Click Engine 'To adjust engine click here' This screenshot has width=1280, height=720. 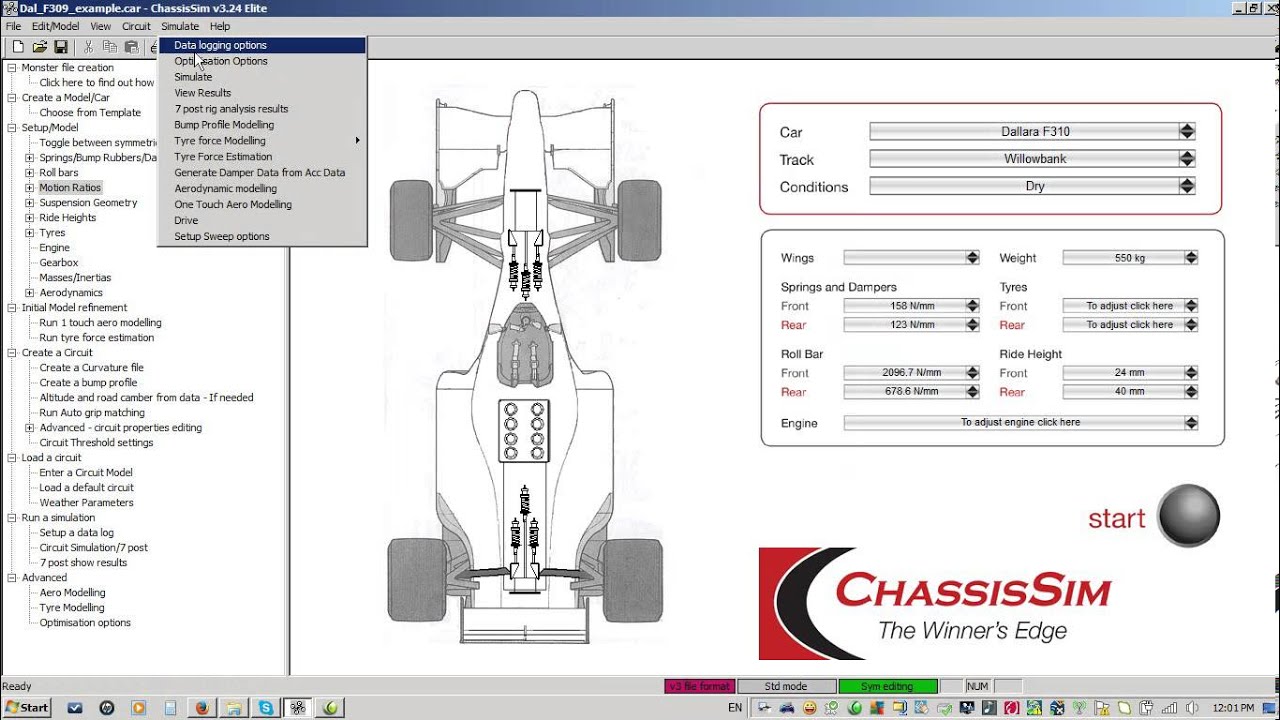(1020, 423)
